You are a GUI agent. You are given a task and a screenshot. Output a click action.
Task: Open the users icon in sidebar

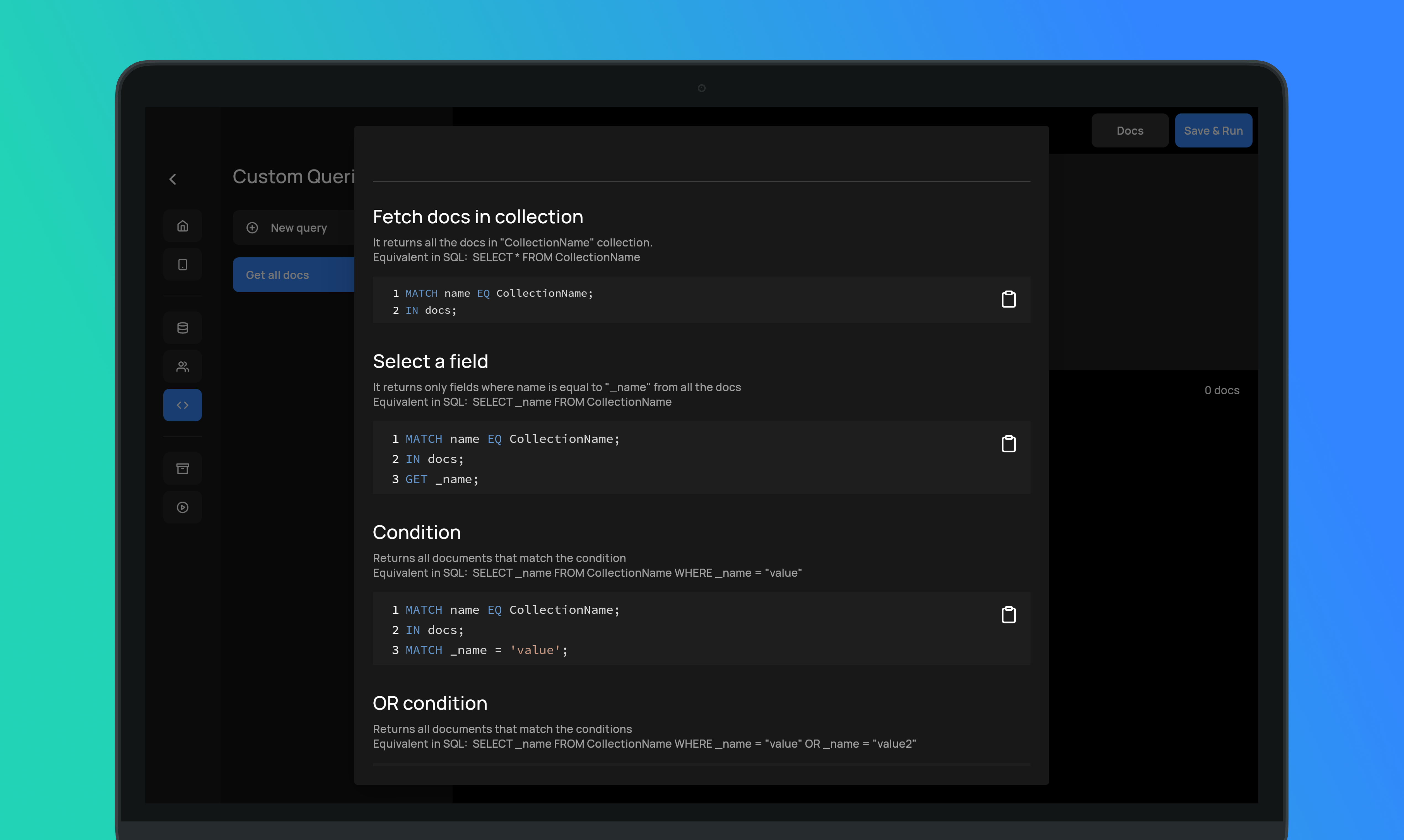pyautogui.click(x=182, y=366)
